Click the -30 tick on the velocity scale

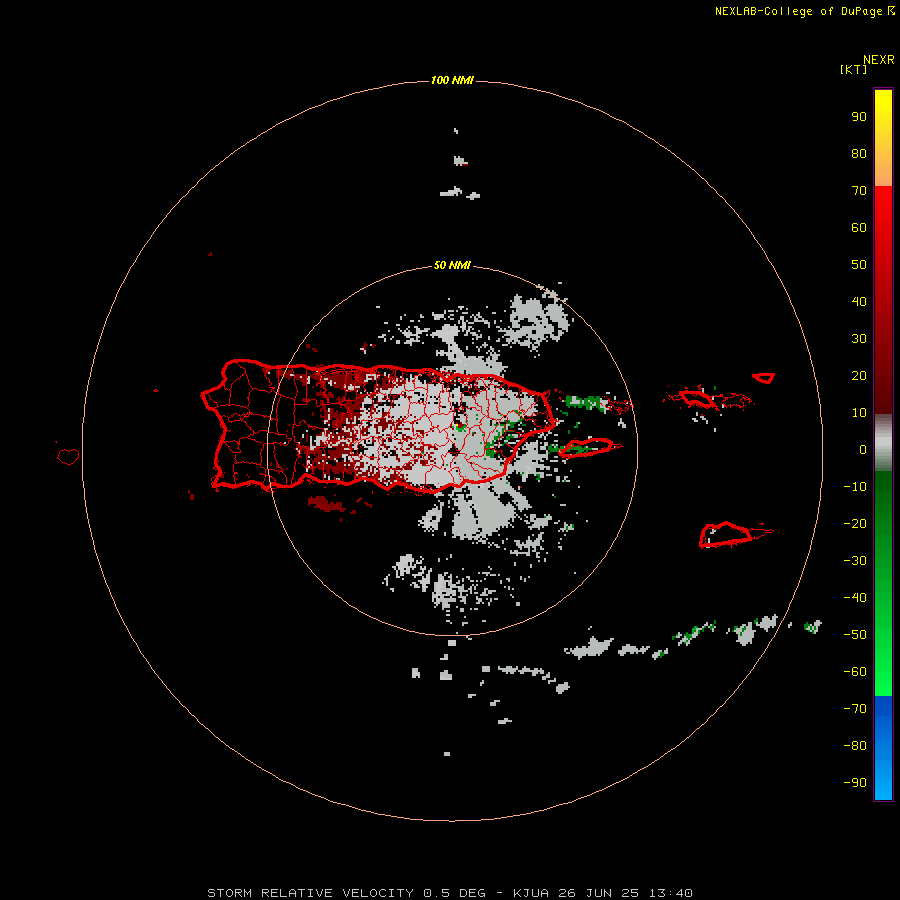click(x=855, y=561)
